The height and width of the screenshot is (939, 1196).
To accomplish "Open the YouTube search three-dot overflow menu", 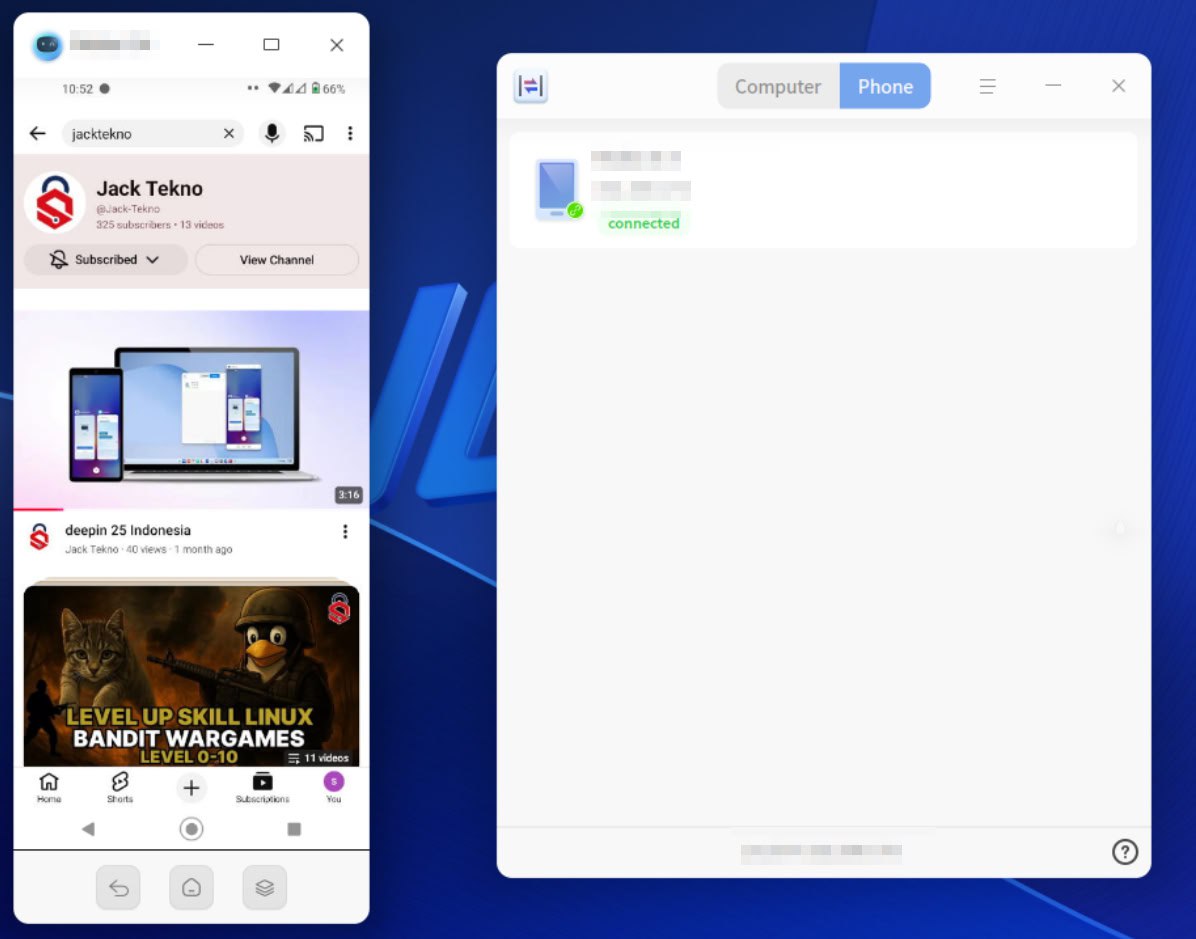I will [x=350, y=133].
